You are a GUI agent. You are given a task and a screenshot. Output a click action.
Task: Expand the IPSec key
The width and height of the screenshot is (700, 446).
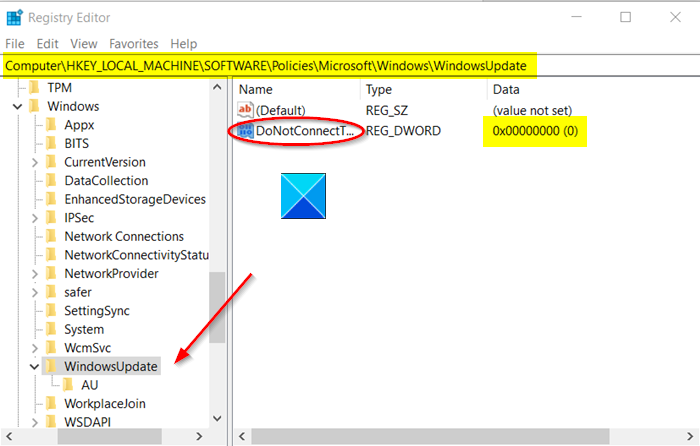click(35, 218)
